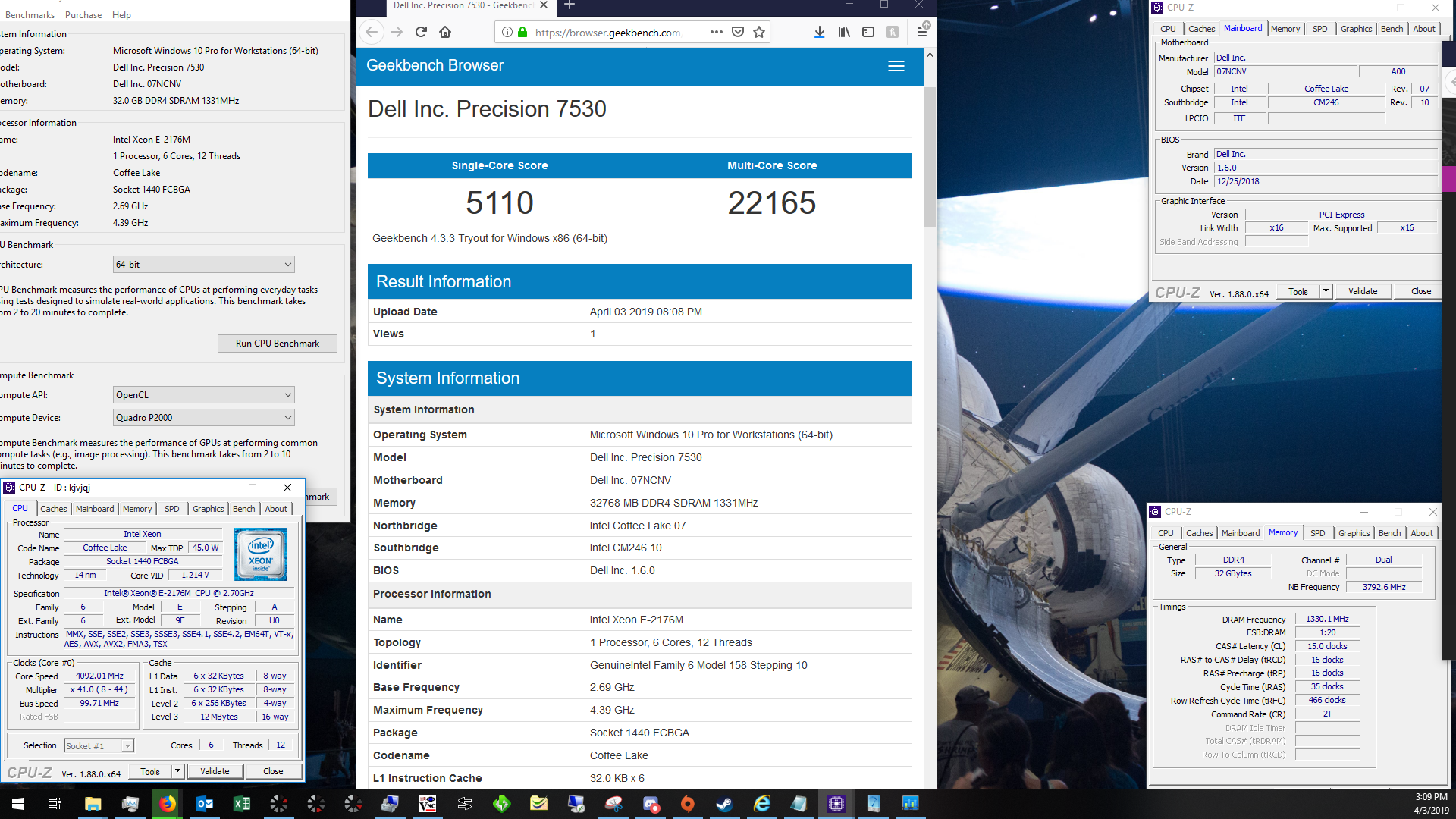The width and height of the screenshot is (1456, 819).
Task: Open the page actions three-dot menu
Action: (716, 32)
